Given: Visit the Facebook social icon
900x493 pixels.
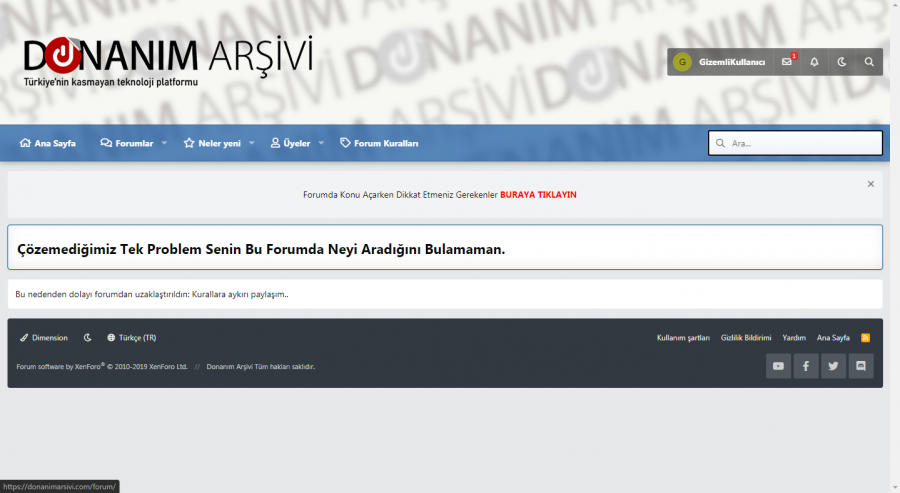Looking at the screenshot, I should pos(806,366).
